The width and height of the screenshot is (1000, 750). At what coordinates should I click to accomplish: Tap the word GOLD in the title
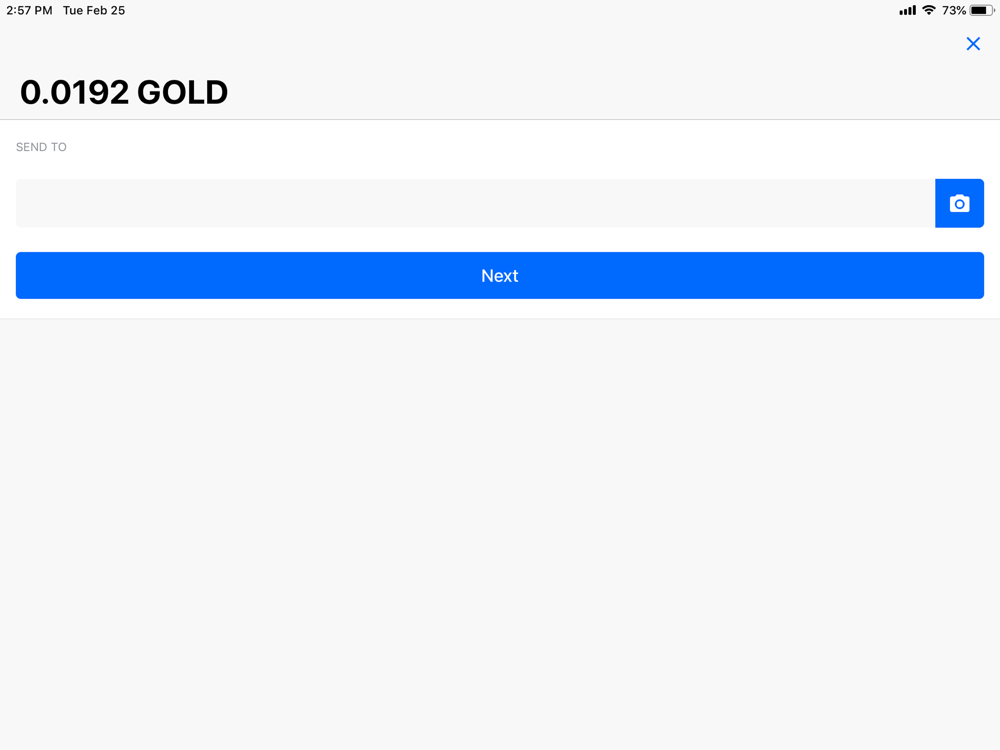[182, 92]
